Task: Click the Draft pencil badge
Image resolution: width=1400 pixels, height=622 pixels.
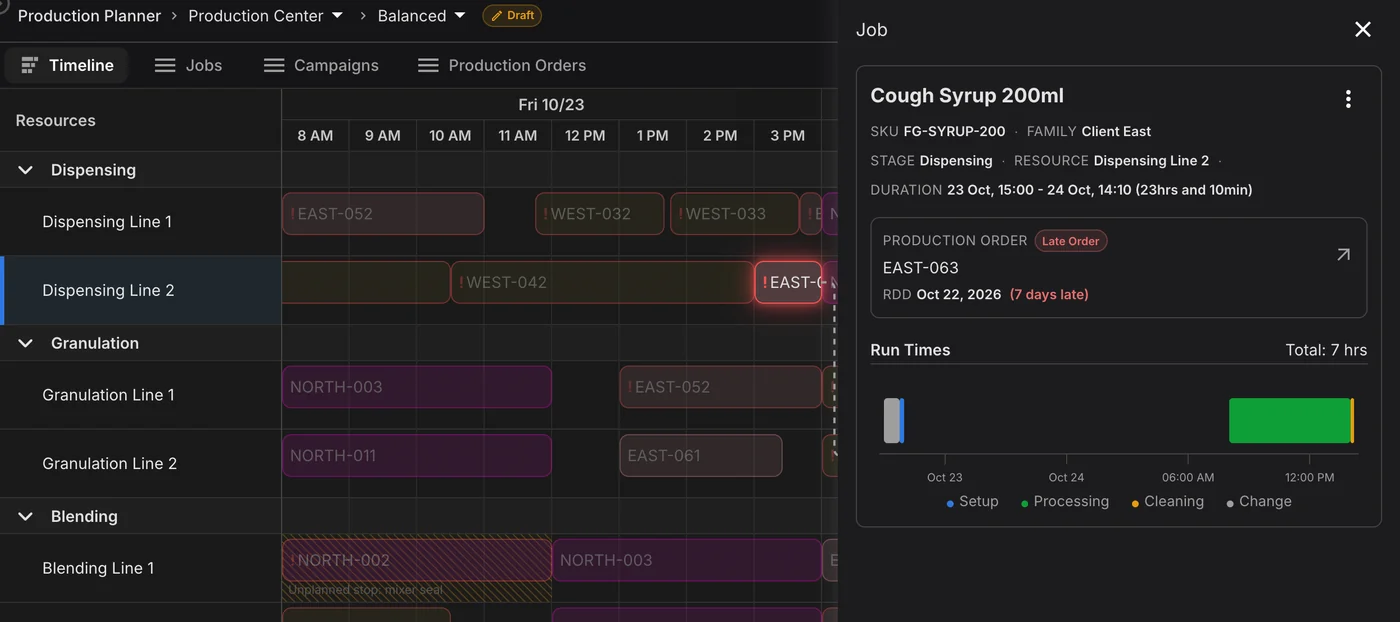Action: (x=512, y=16)
